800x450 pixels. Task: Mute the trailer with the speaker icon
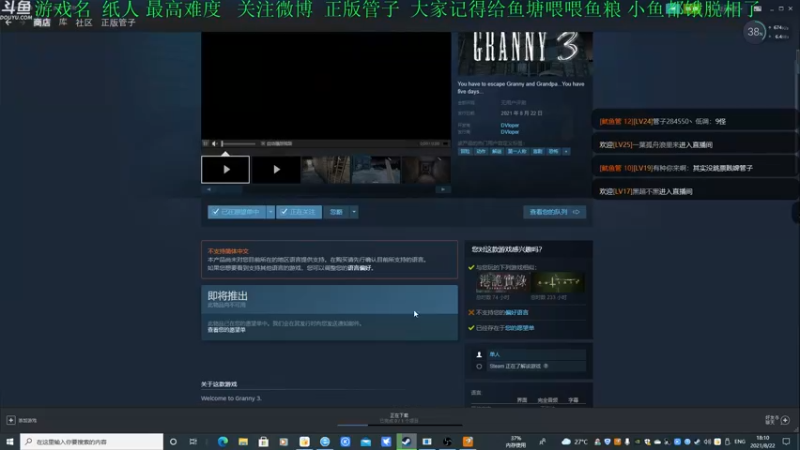[214, 144]
